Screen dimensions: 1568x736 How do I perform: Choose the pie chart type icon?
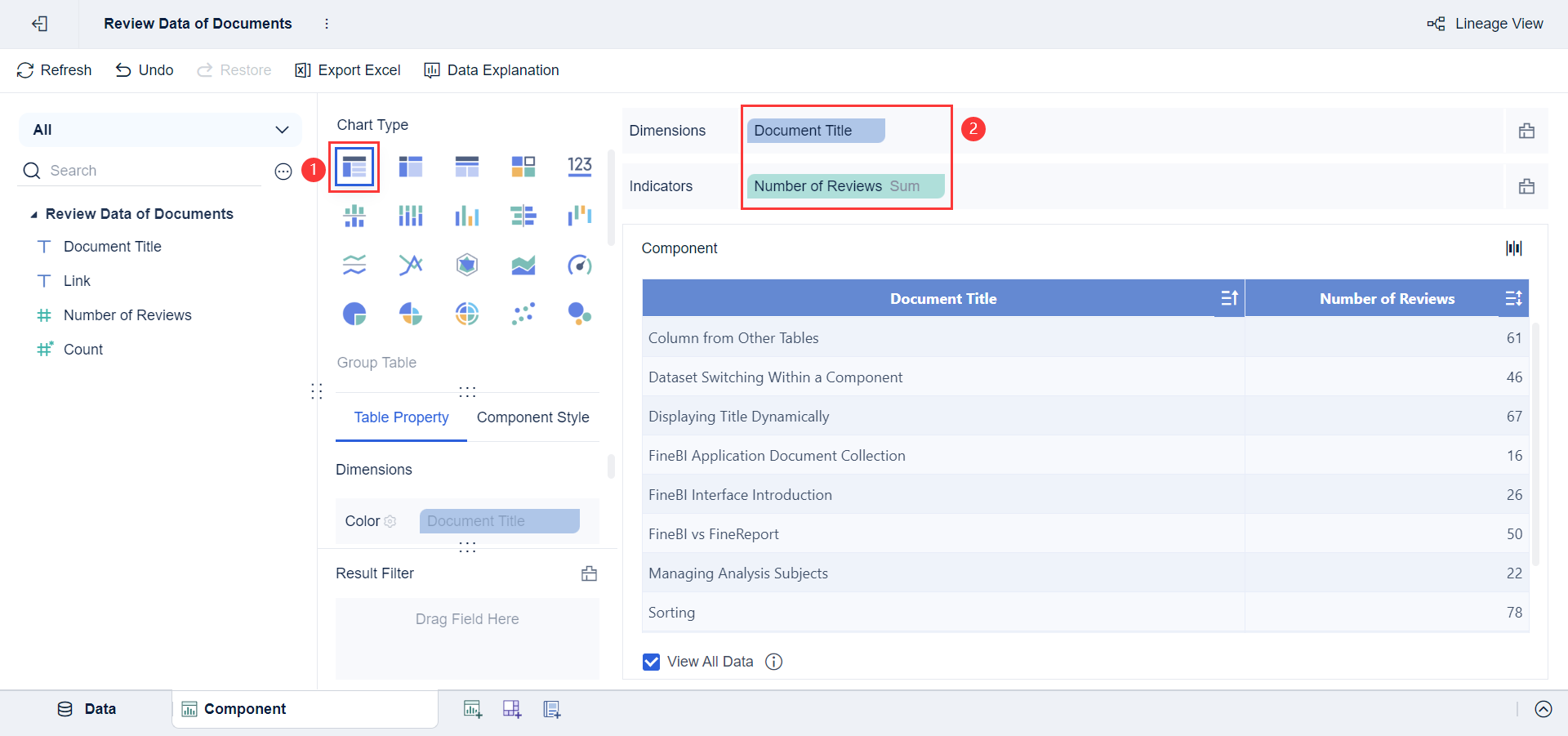click(354, 314)
